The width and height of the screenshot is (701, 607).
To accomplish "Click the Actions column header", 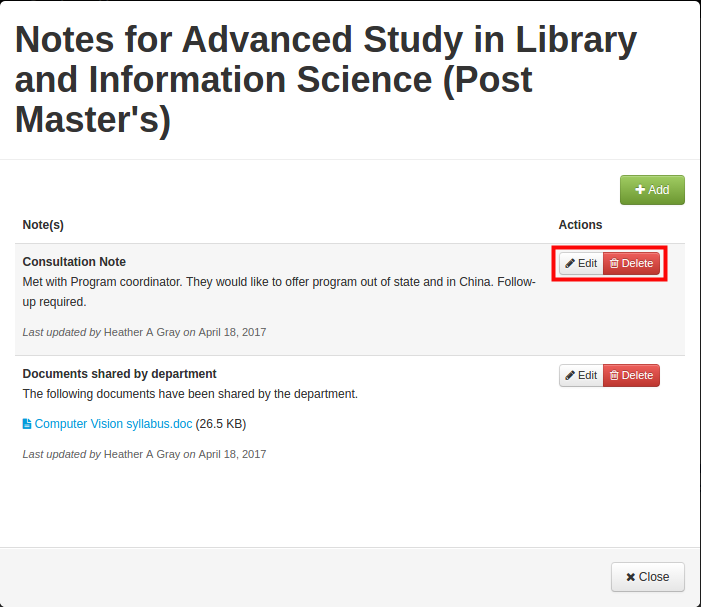I will [580, 225].
